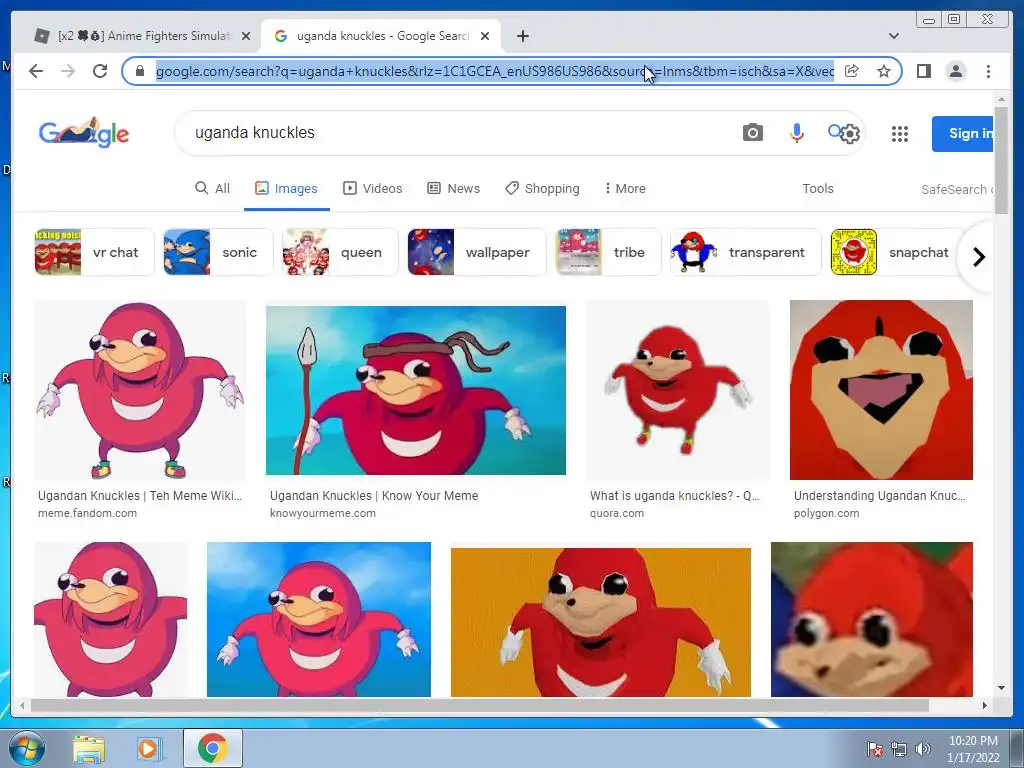Open the Chrome profile avatar

(x=955, y=71)
